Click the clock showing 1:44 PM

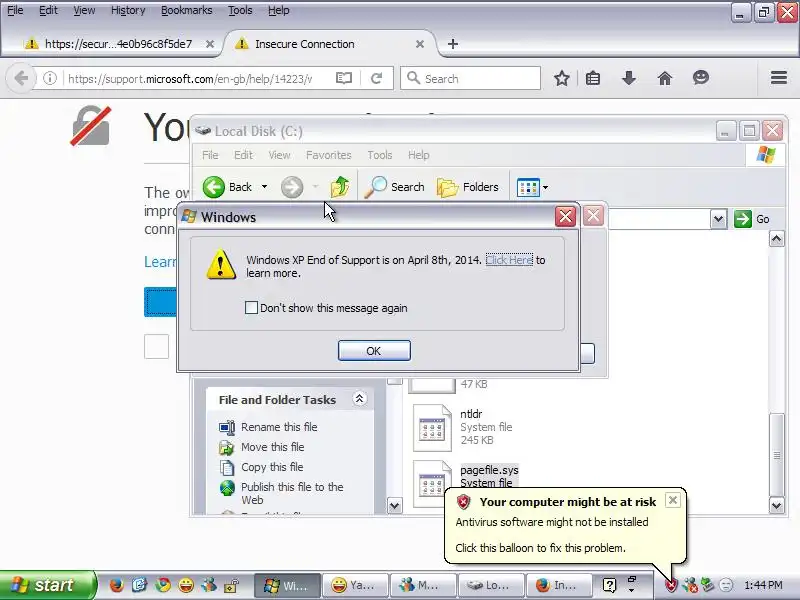pyautogui.click(x=763, y=585)
